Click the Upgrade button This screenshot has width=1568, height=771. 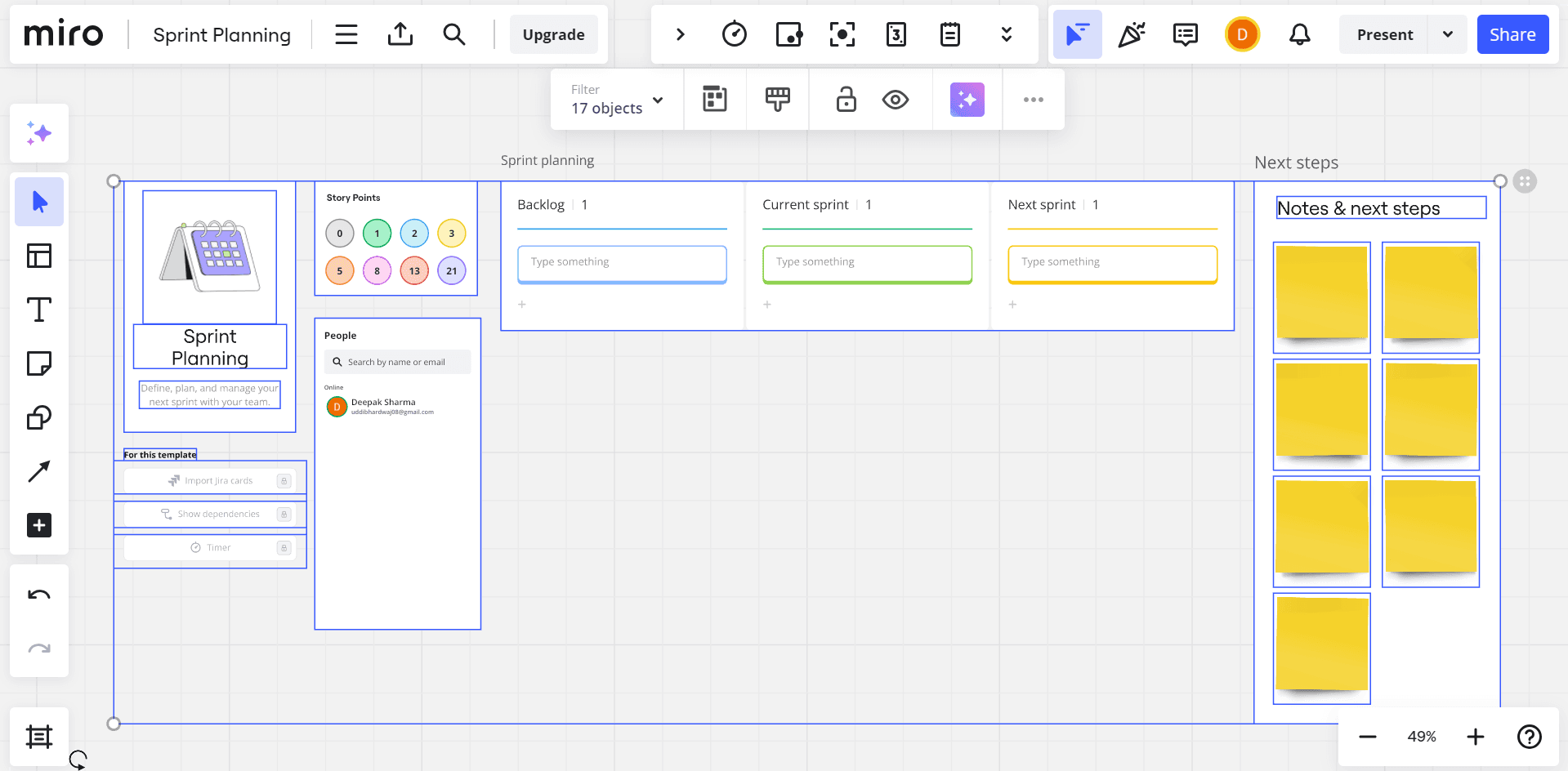[x=553, y=34]
